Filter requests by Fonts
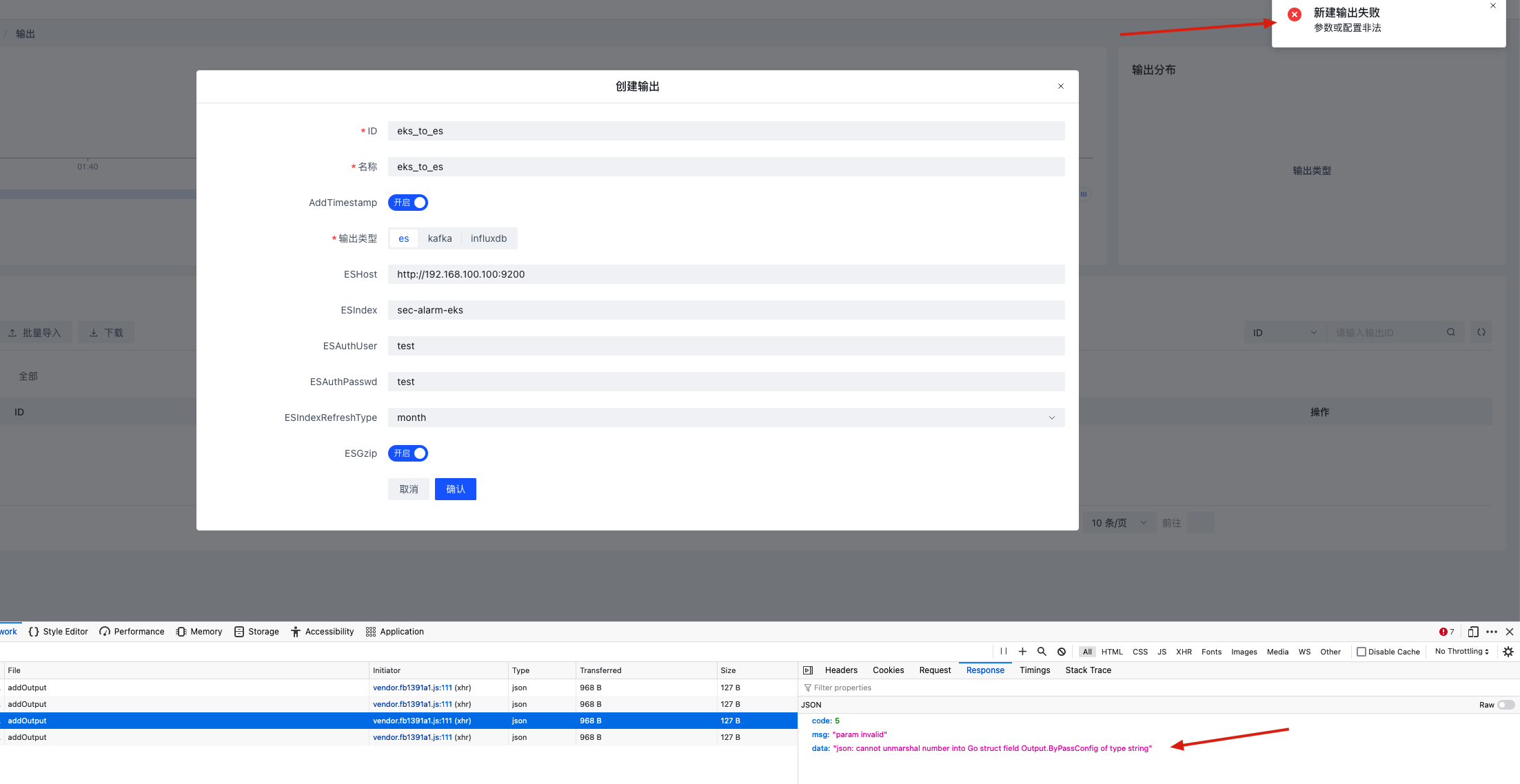The width and height of the screenshot is (1520, 784). click(x=1211, y=652)
